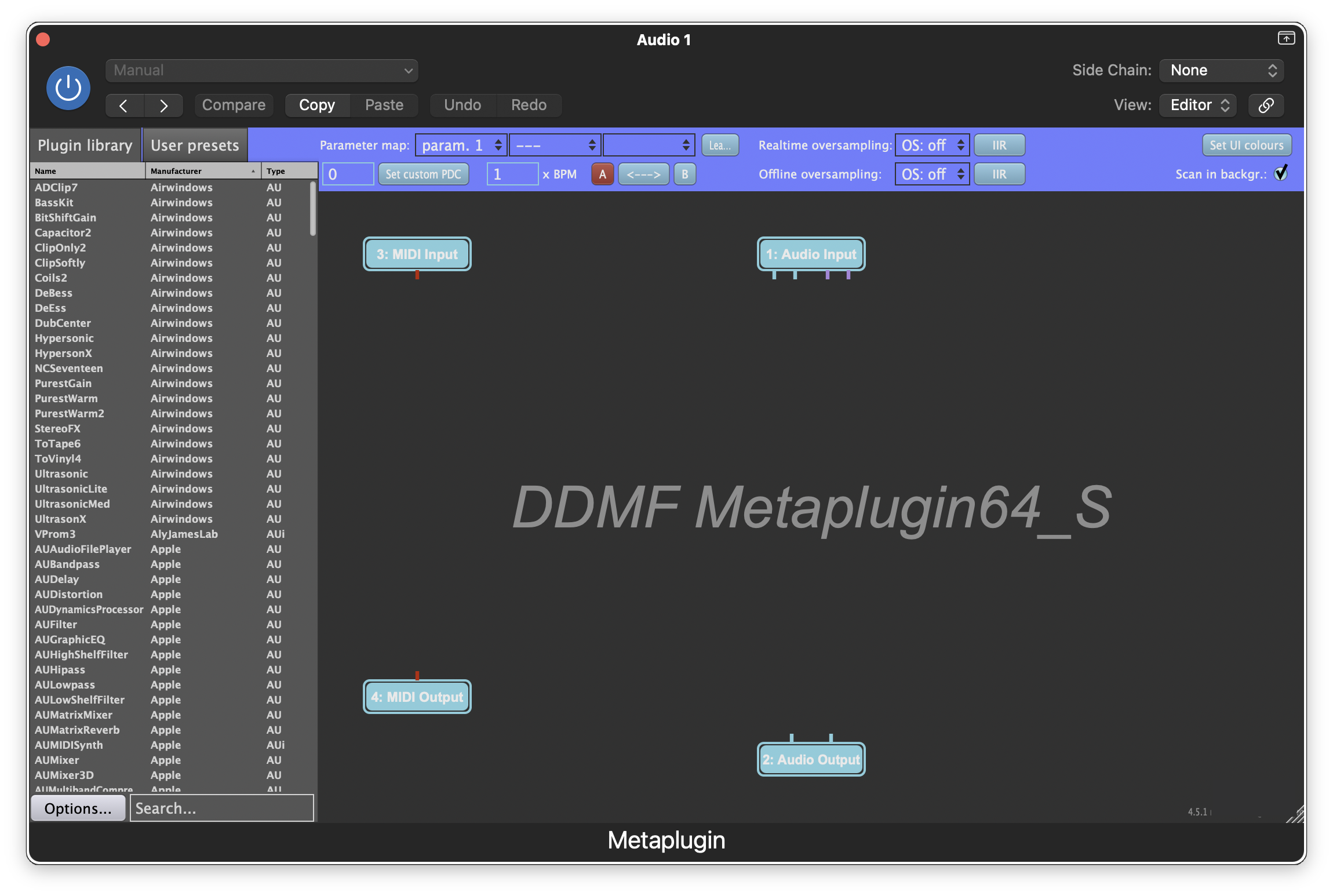This screenshot has width=1333, height=896.
Task: Open the dashed parameter map dropdown
Action: coord(555,145)
